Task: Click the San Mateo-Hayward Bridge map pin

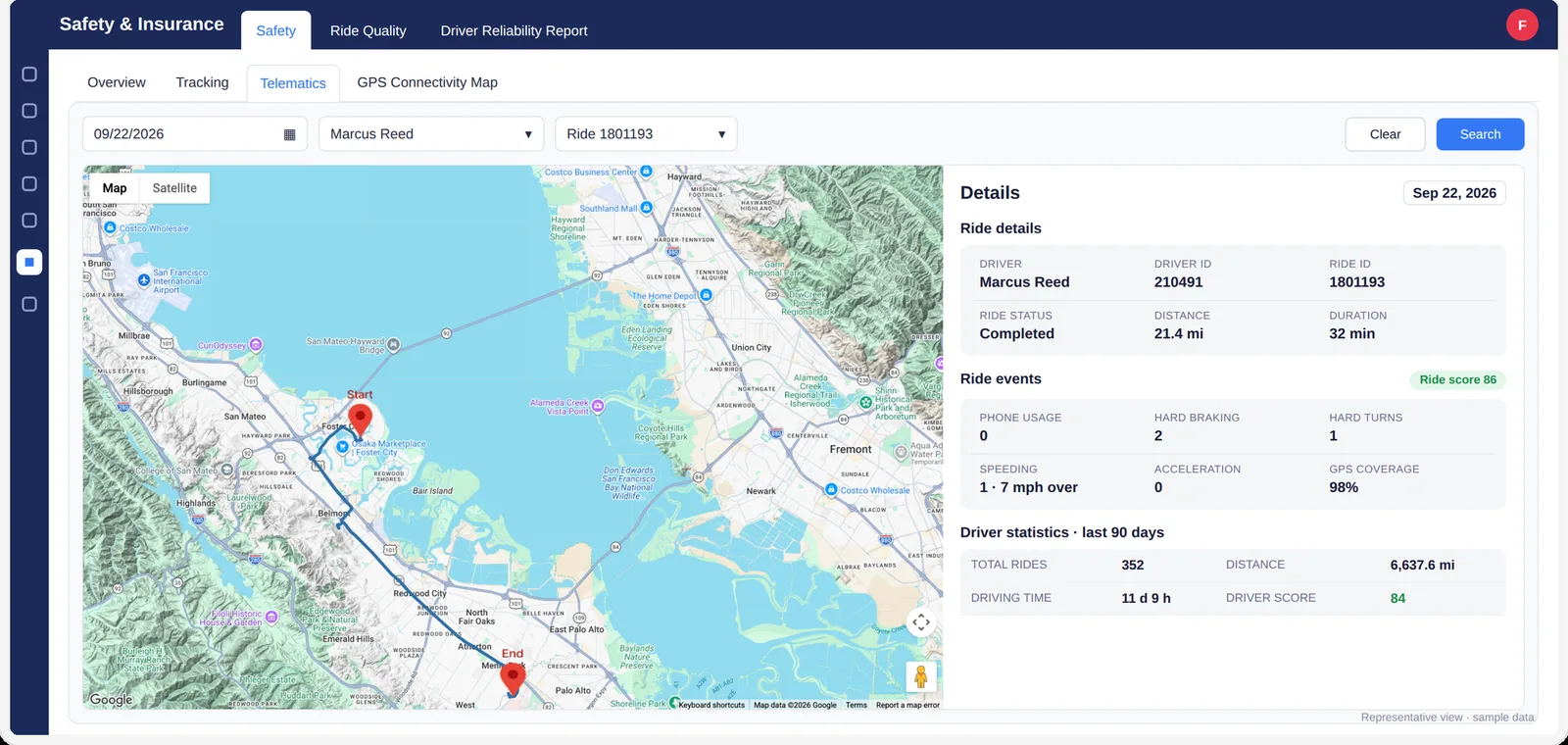Action: tap(394, 345)
